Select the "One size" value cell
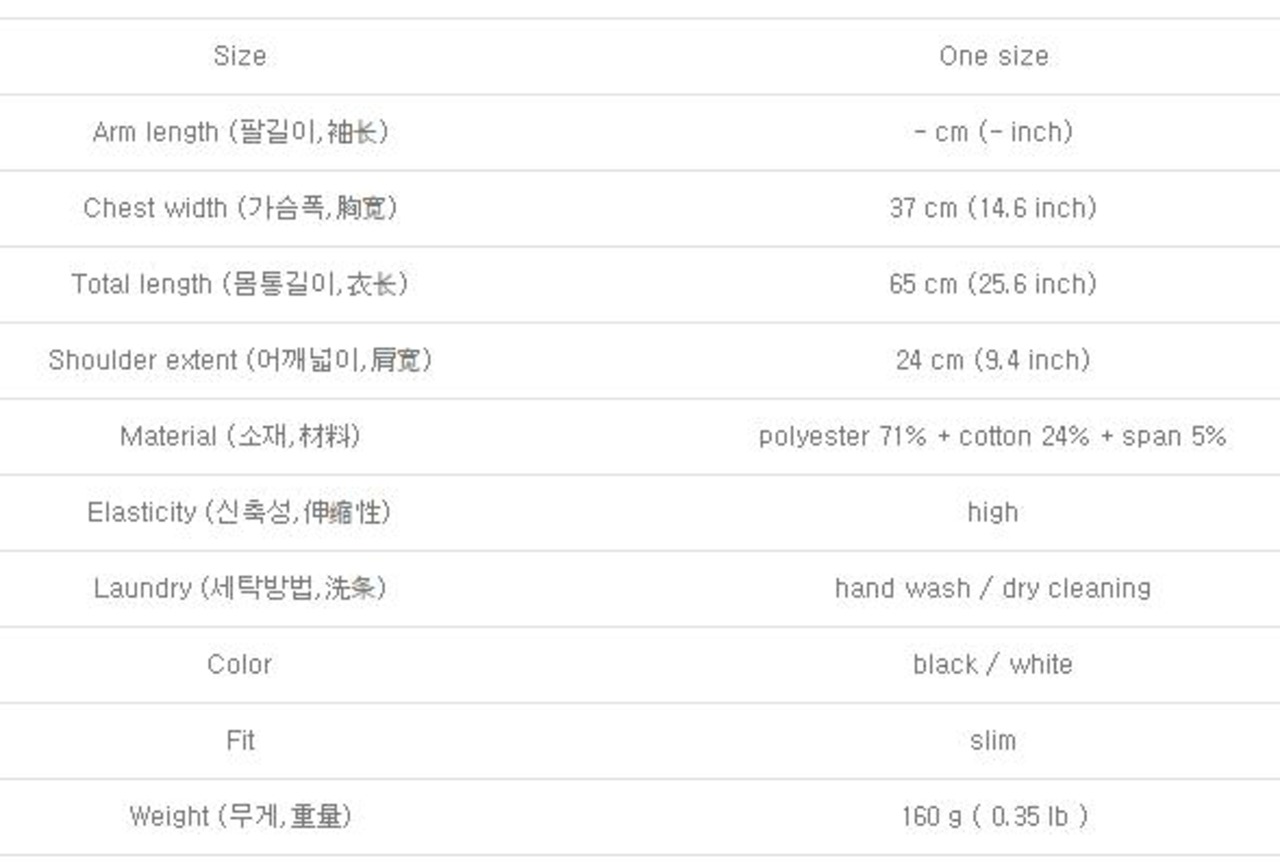The width and height of the screenshot is (1280, 867). point(993,56)
